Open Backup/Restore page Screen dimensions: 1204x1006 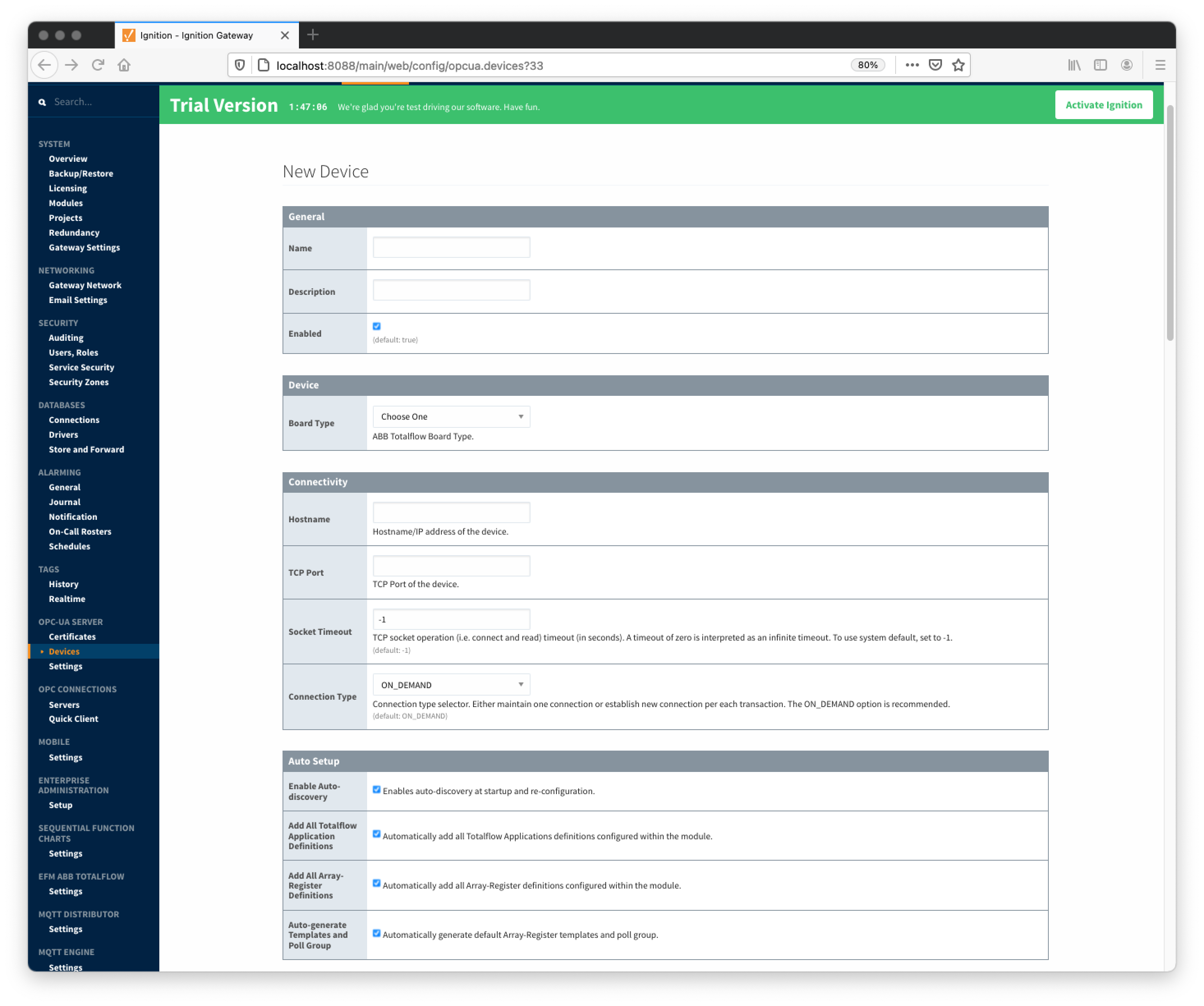click(81, 174)
